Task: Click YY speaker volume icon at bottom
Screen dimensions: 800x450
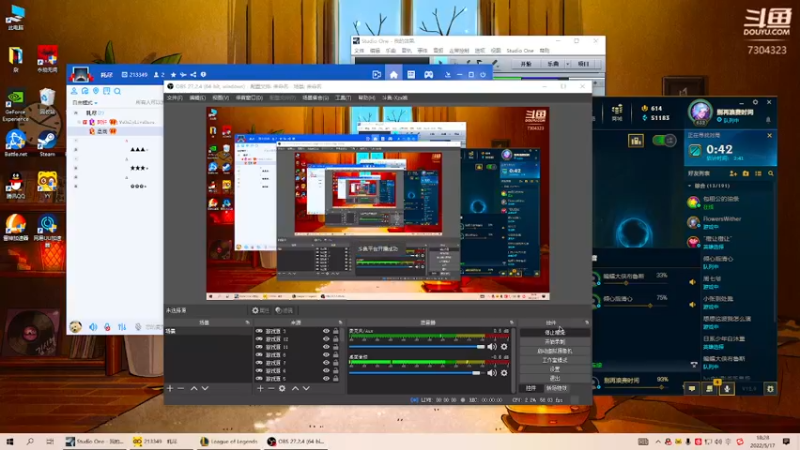Action: point(93,327)
